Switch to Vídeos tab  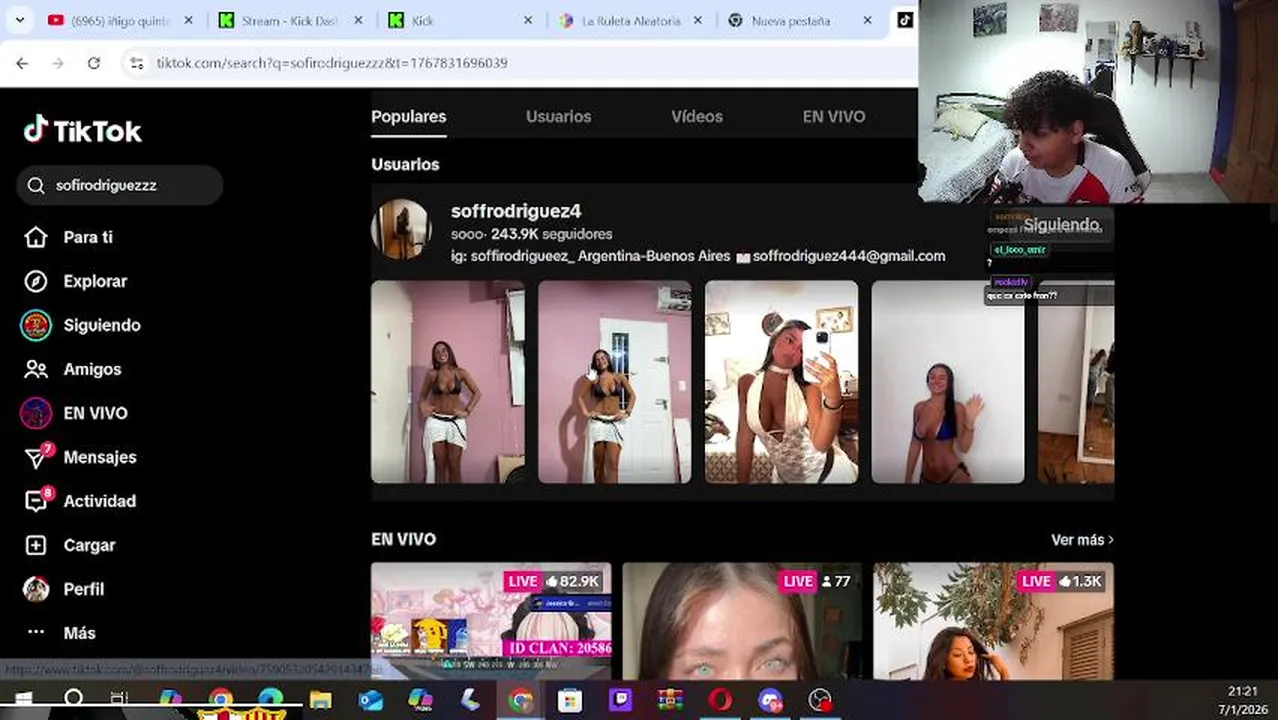click(697, 117)
